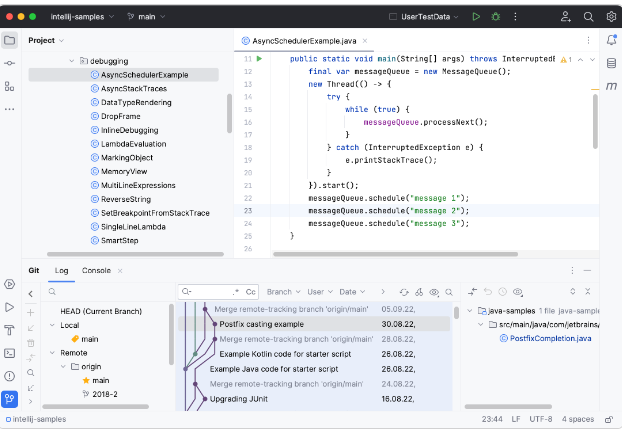Viewport: 622px width, 433px height.
Task: Open the UserTestData run configuration dropdown
Action: [x=423, y=17]
